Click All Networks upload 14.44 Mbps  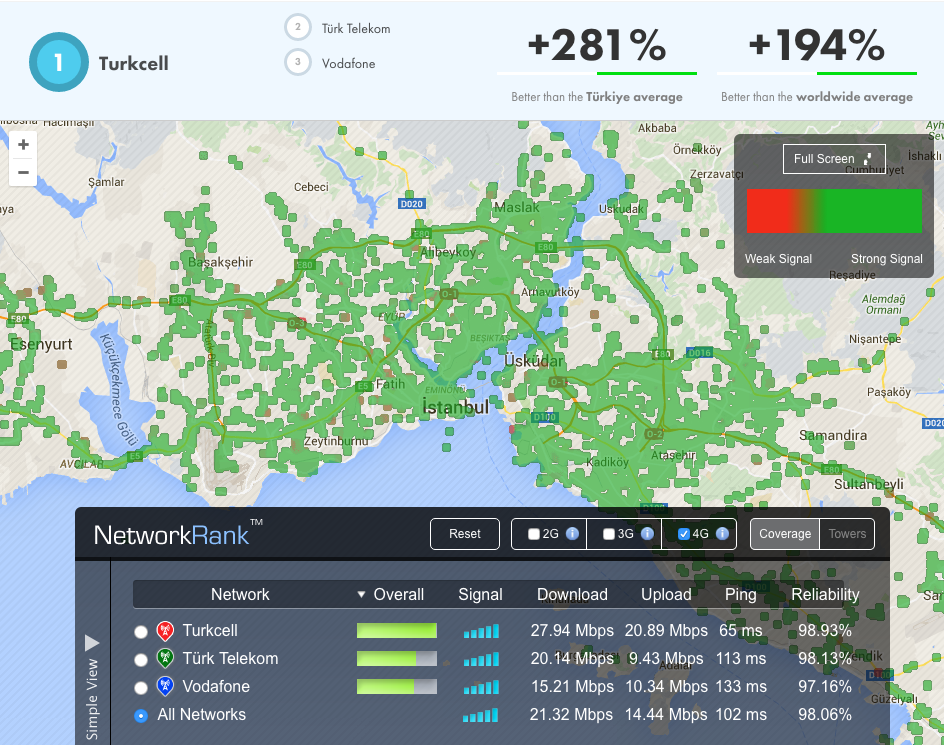point(666,715)
